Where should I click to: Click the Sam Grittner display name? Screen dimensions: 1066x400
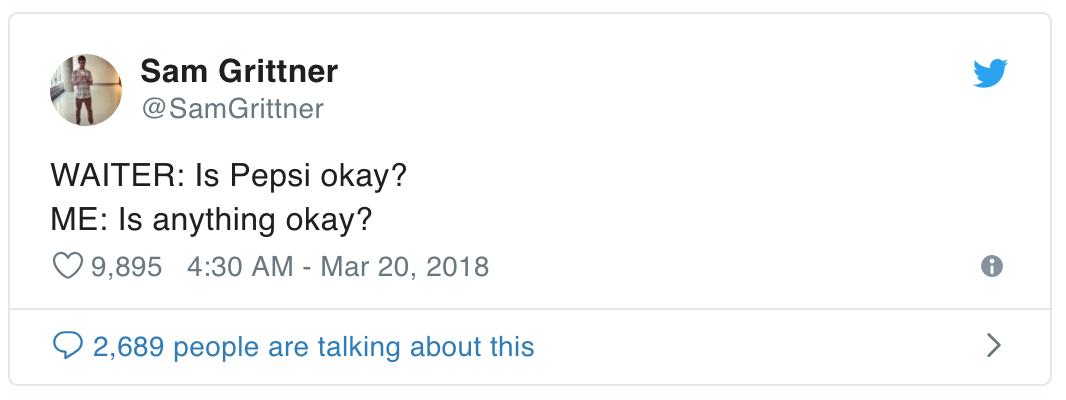coord(239,71)
